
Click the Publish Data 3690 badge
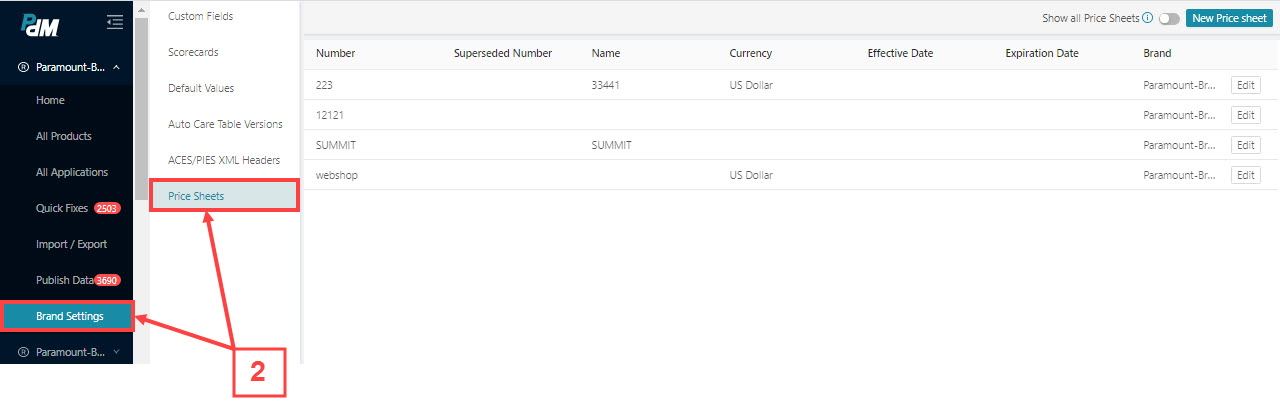[107, 280]
